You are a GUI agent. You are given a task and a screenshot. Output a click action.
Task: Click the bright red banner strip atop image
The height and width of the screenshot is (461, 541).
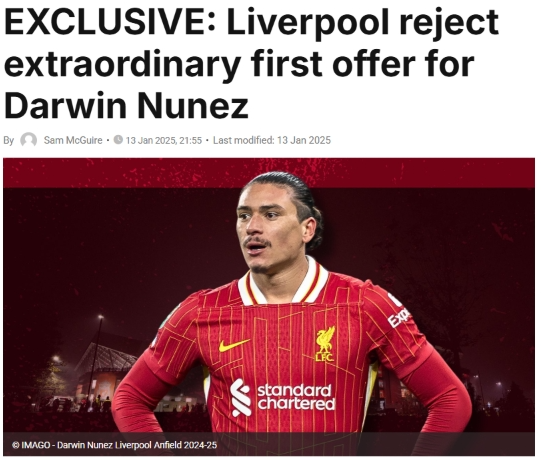click(x=269, y=173)
